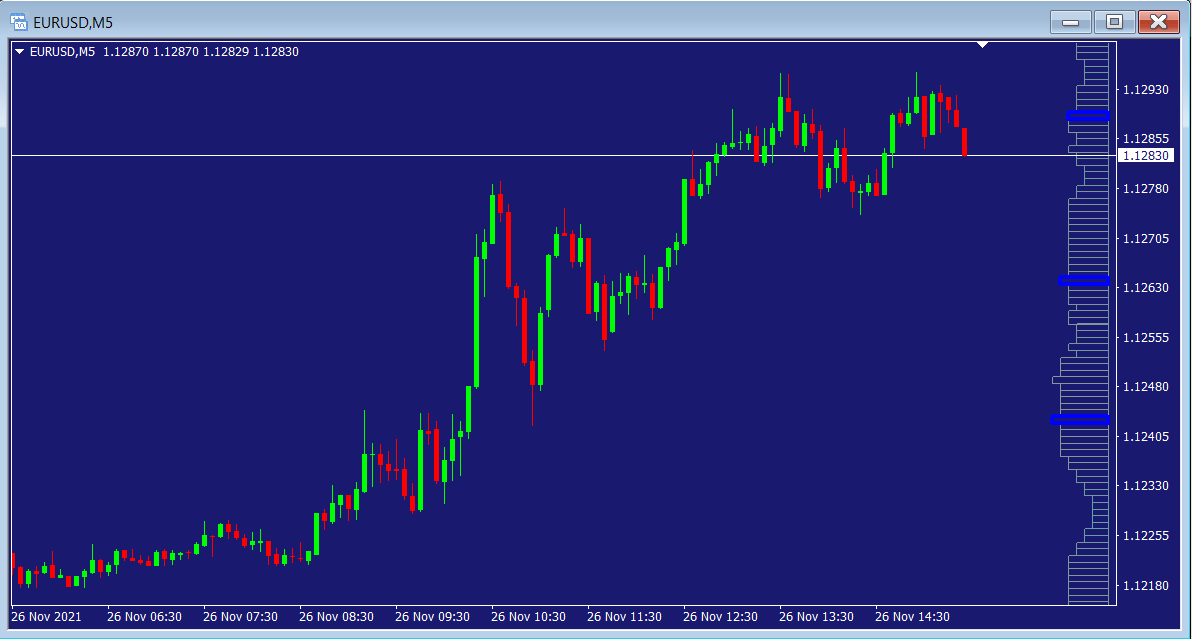Click the 26 Nov 2021 date label
Viewport: 1192px width, 639px height.
[x=47, y=617]
